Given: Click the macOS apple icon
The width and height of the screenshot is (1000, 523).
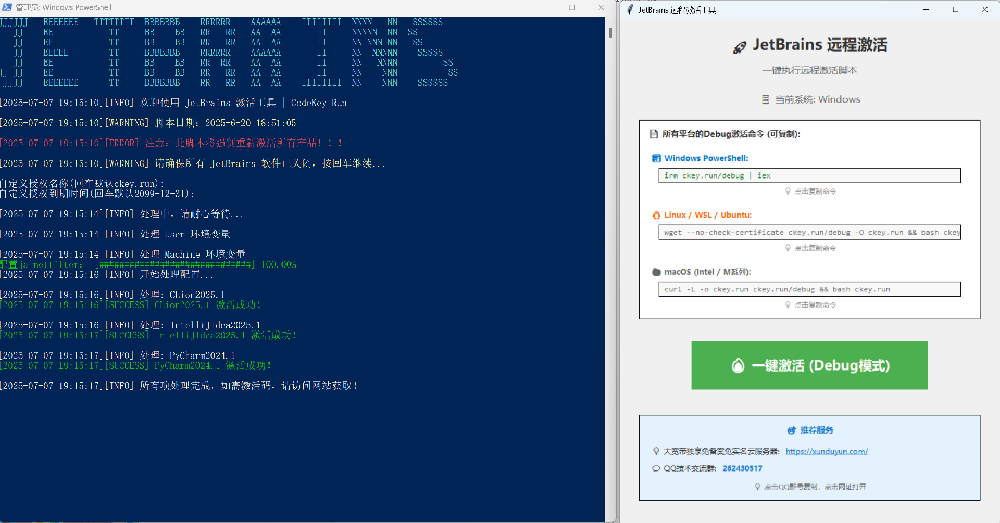Looking at the screenshot, I should 656,272.
